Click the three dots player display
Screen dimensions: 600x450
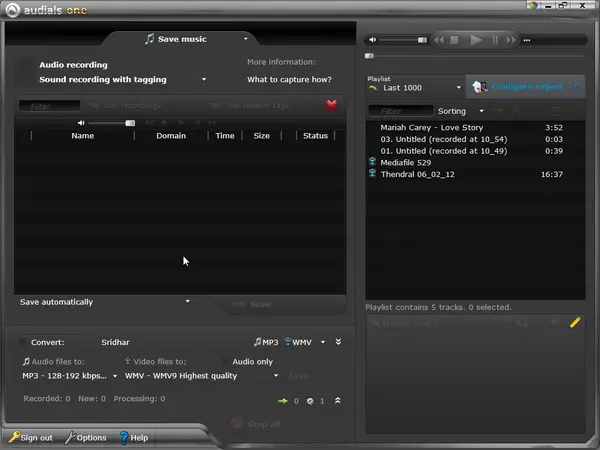(x=527, y=40)
